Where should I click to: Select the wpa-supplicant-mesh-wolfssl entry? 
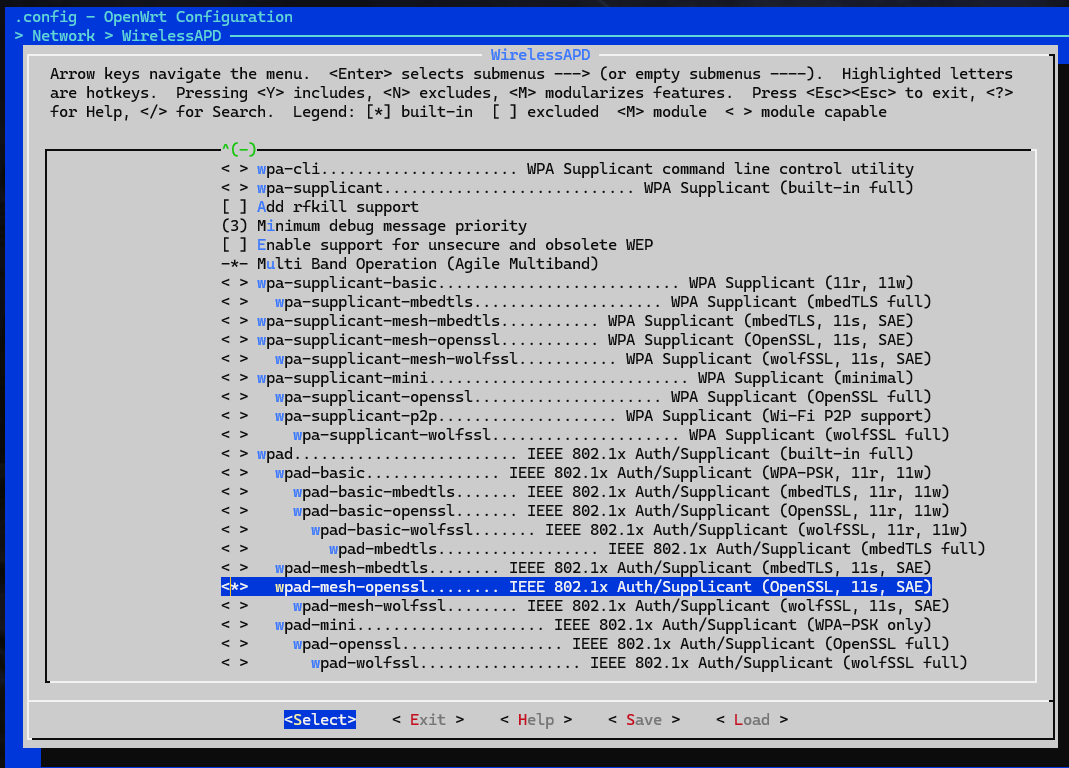tap(576, 359)
